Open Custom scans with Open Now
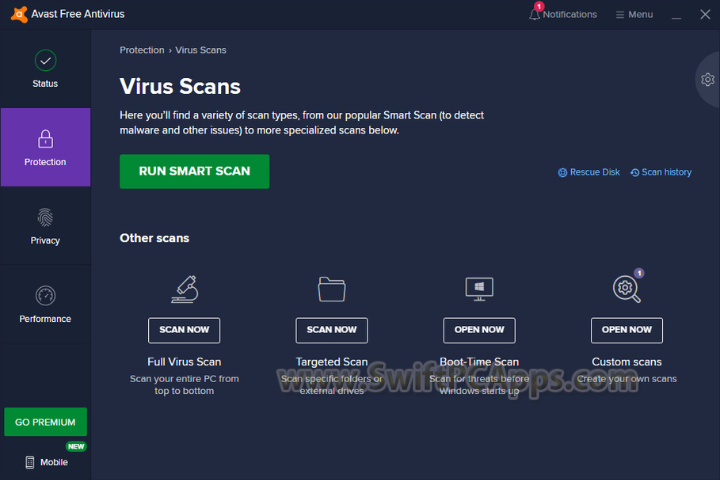This screenshot has width=720, height=480. [626, 330]
